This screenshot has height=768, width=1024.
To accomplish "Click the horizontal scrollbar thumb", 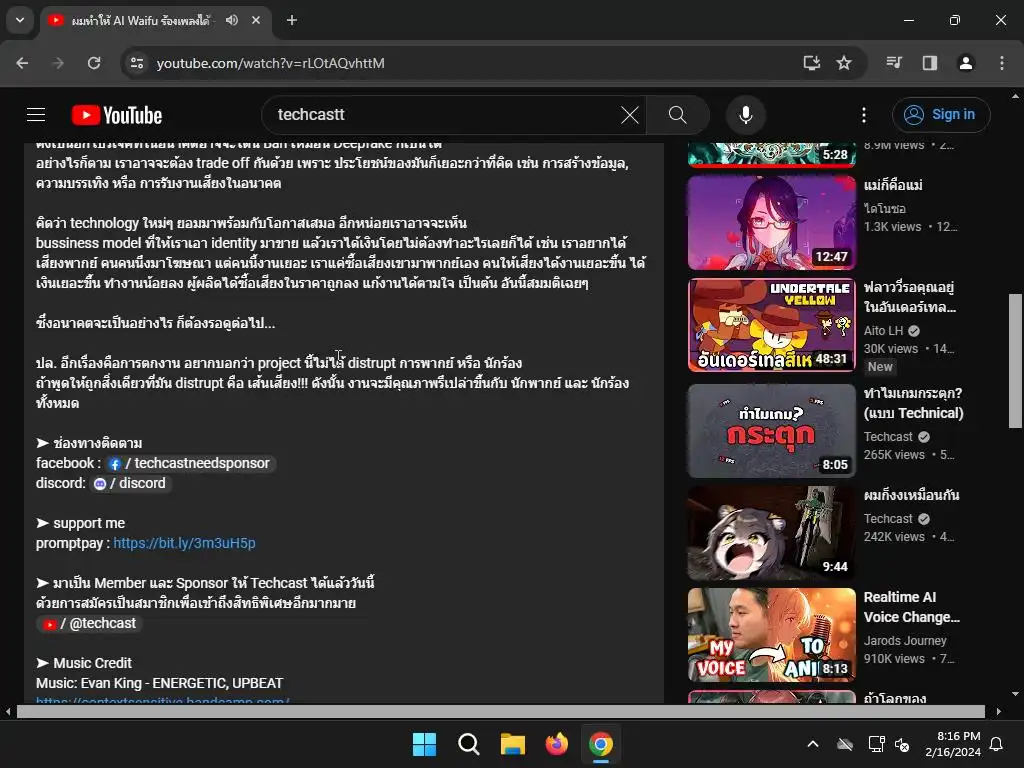I will click(x=500, y=711).
